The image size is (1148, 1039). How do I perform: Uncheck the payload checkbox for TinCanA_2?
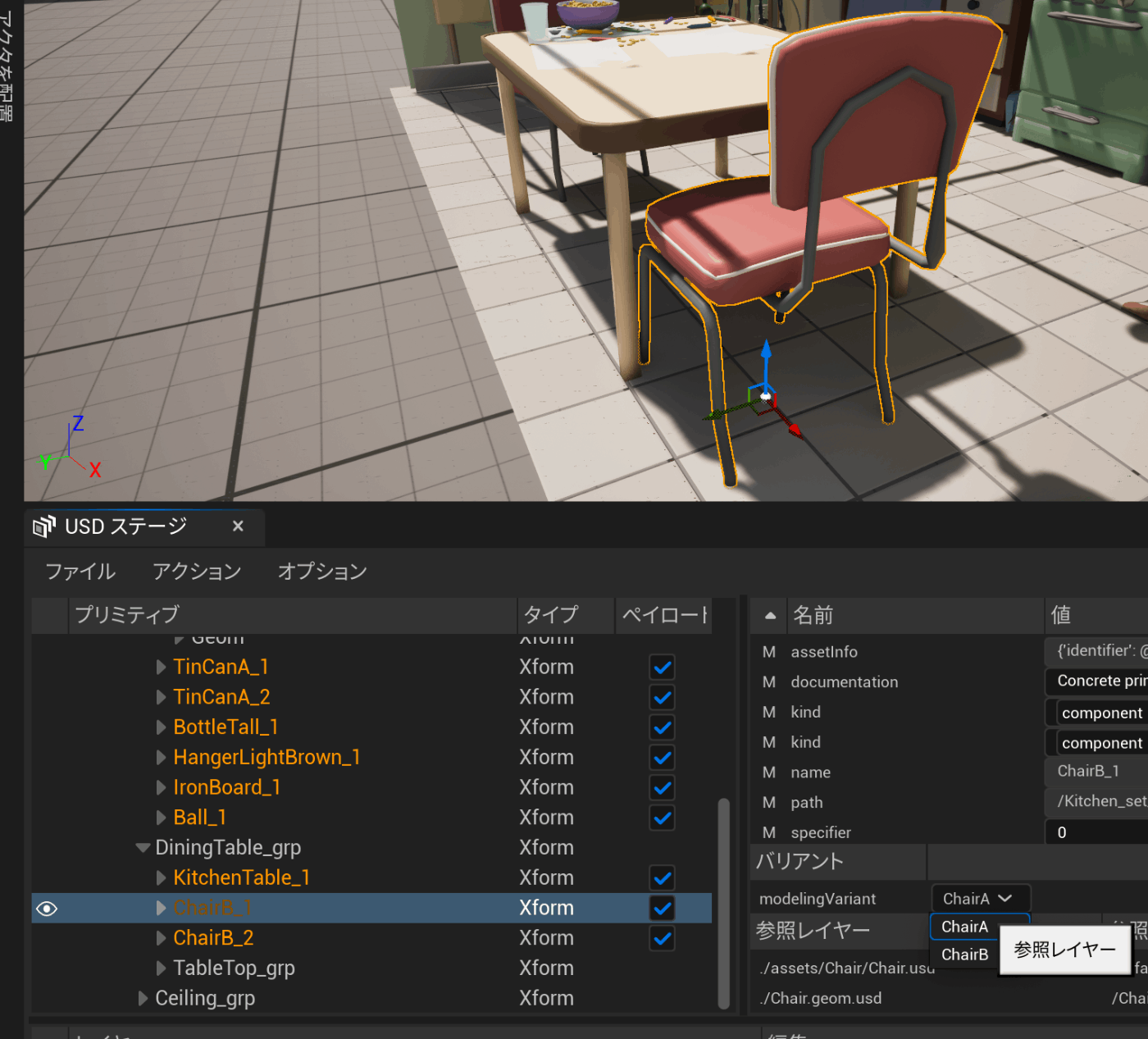pyautogui.click(x=663, y=698)
